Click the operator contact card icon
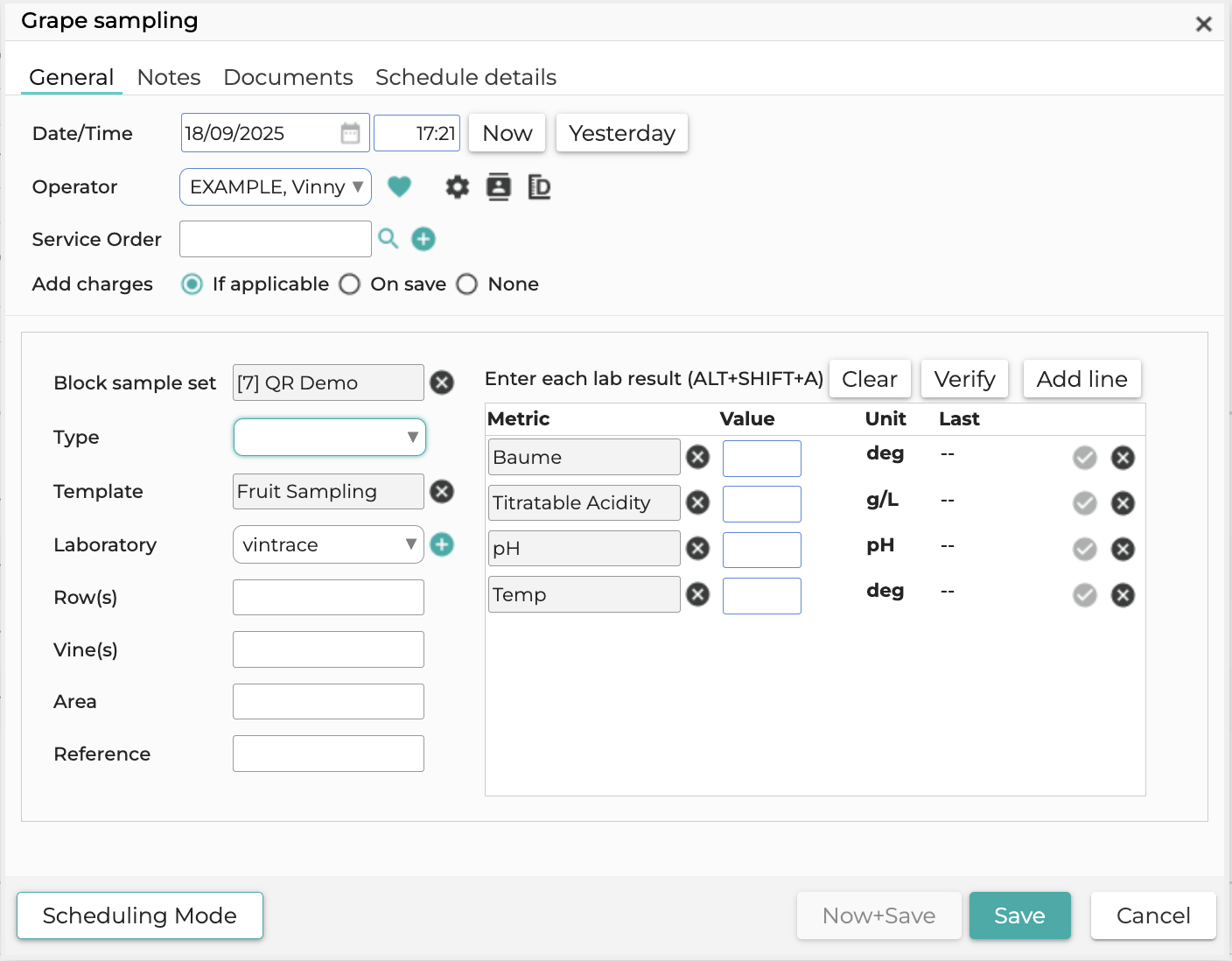The image size is (1232, 961). coord(499,186)
